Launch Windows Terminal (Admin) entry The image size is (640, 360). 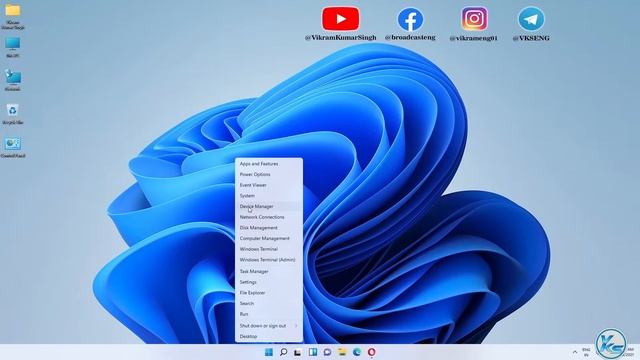tap(269, 260)
